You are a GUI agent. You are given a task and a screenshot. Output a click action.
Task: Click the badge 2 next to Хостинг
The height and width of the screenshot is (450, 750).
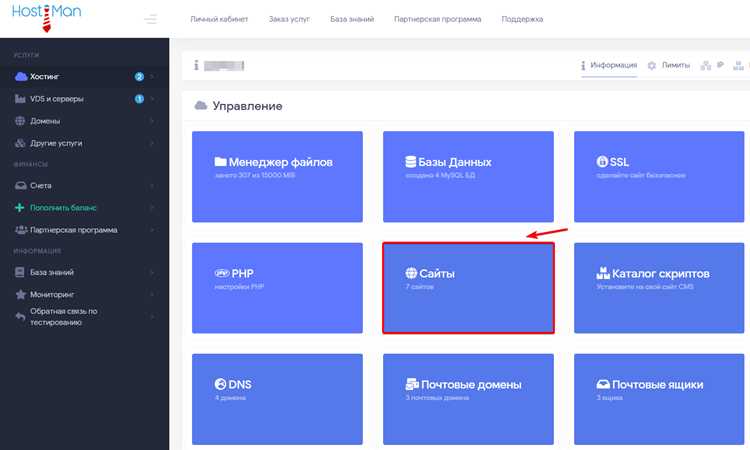point(139,77)
